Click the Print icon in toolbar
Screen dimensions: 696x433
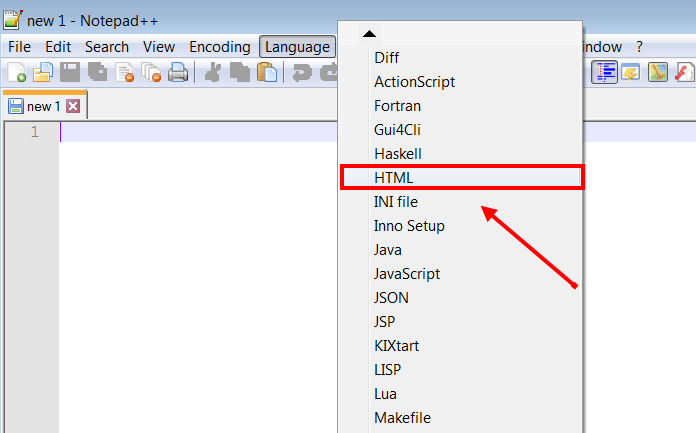click(x=178, y=72)
